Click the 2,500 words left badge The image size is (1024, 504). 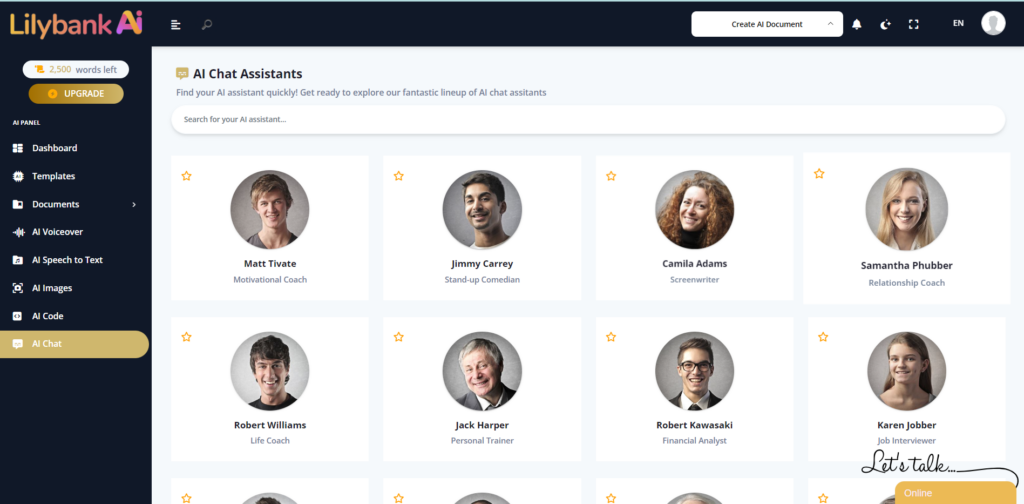[x=76, y=69]
